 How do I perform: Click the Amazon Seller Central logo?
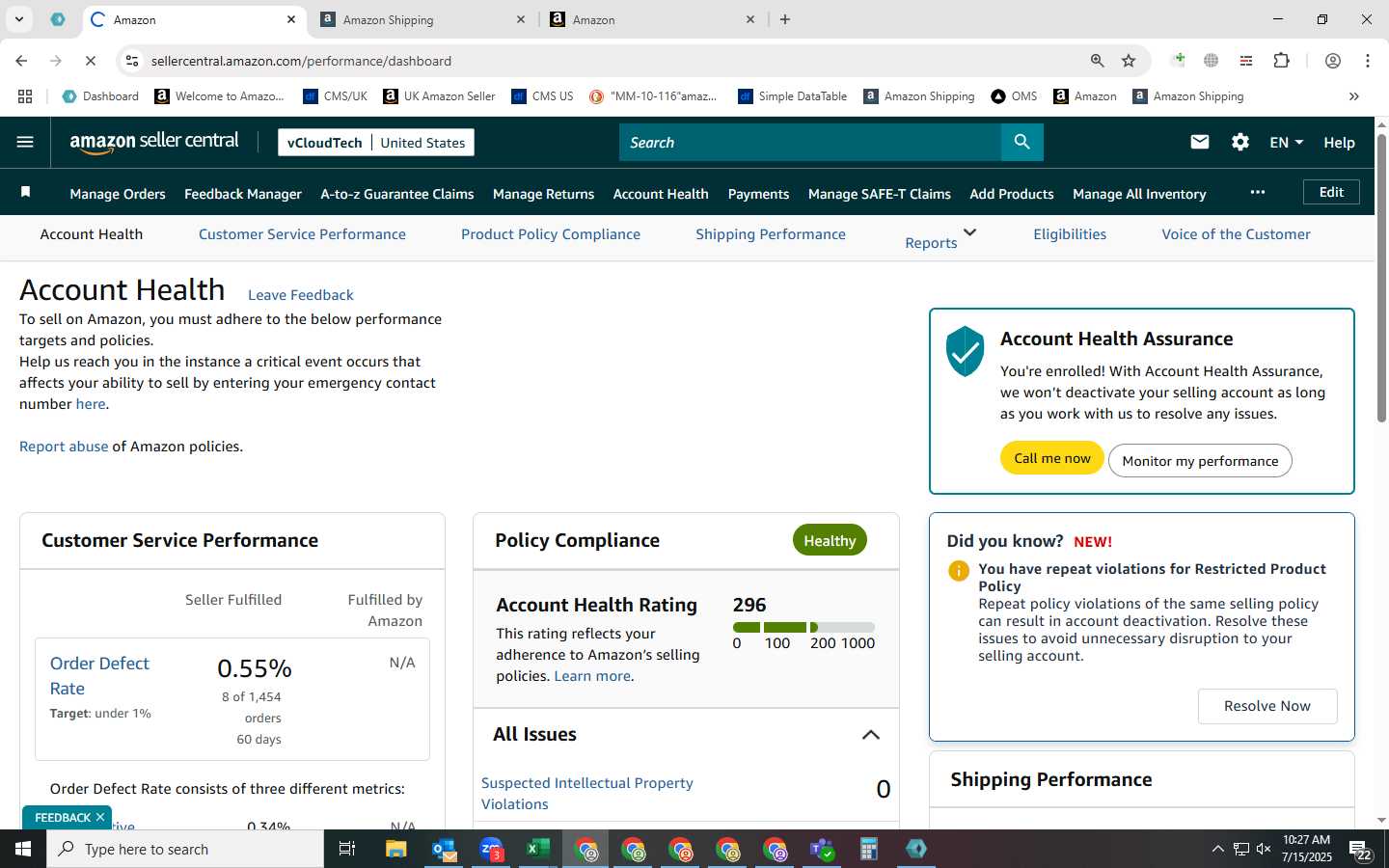tap(154, 142)
